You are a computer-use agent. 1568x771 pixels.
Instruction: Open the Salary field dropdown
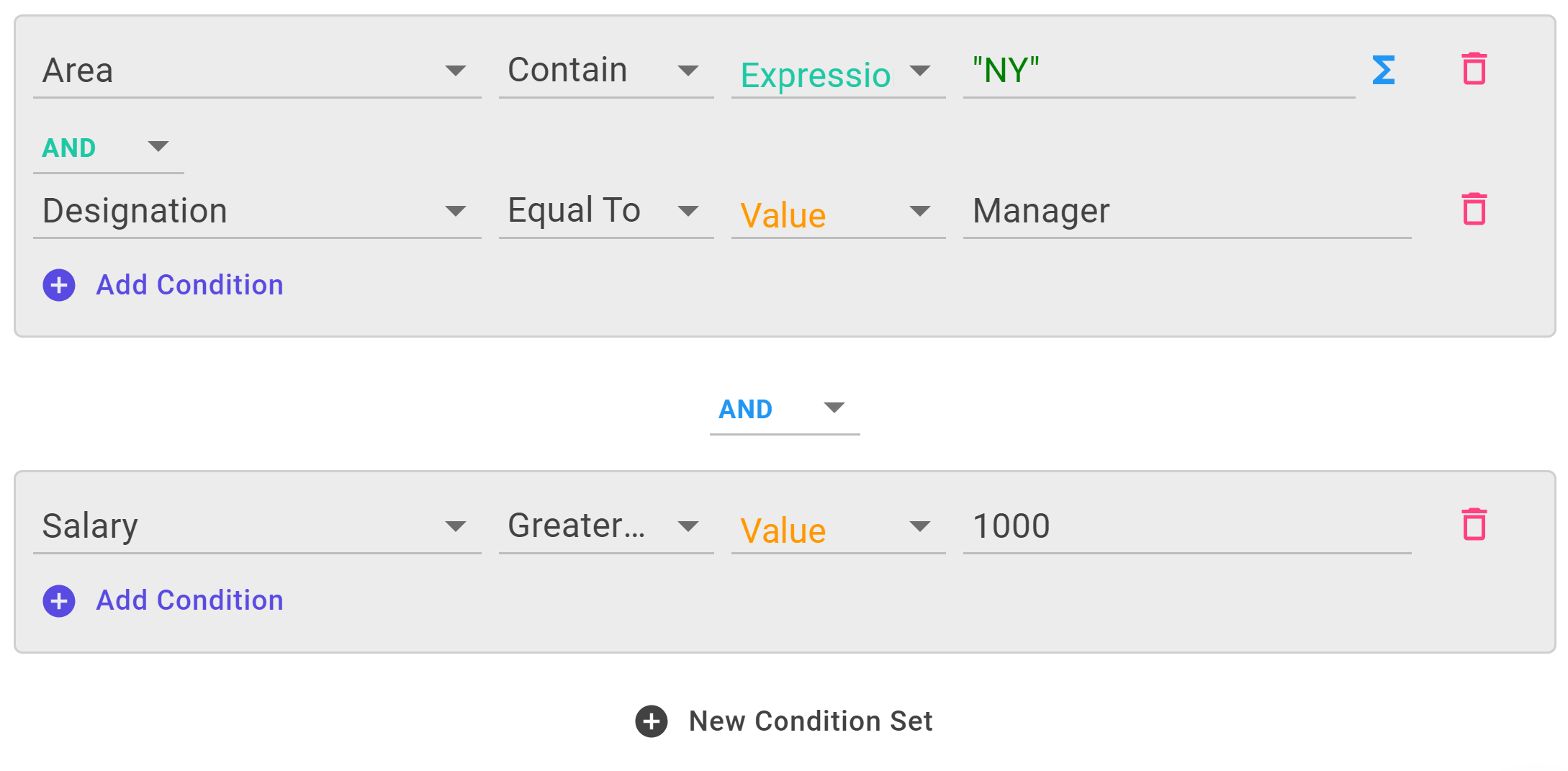[257, 526]
